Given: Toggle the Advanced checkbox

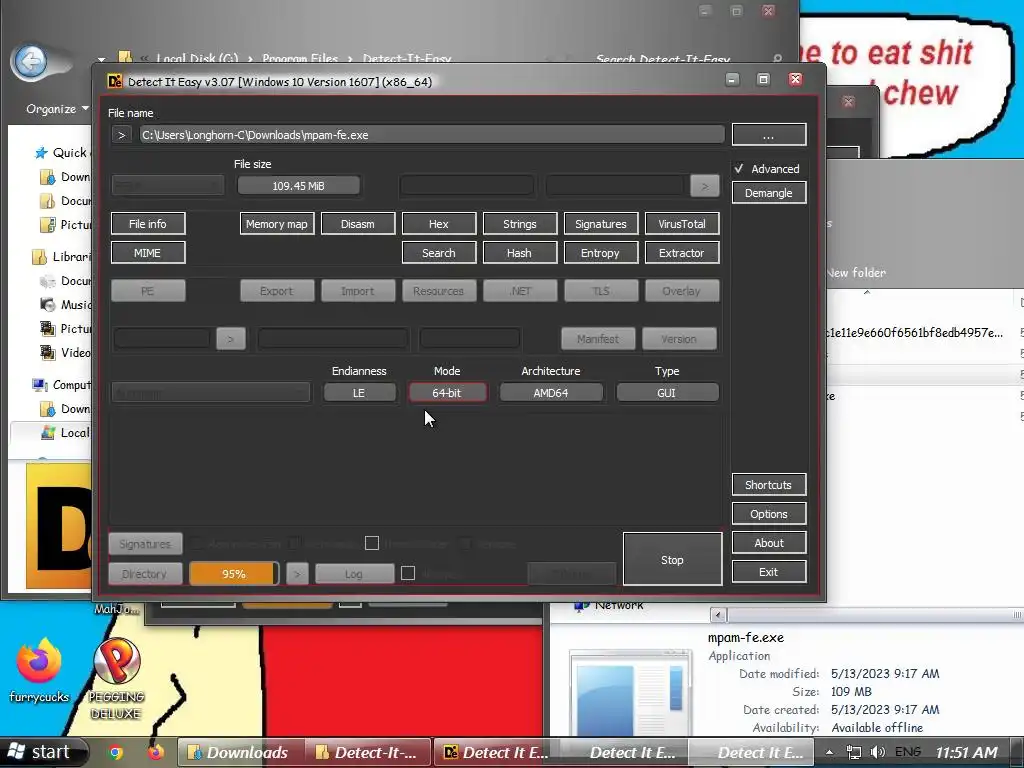Looking at the screenshot, I should pos(739,168).
